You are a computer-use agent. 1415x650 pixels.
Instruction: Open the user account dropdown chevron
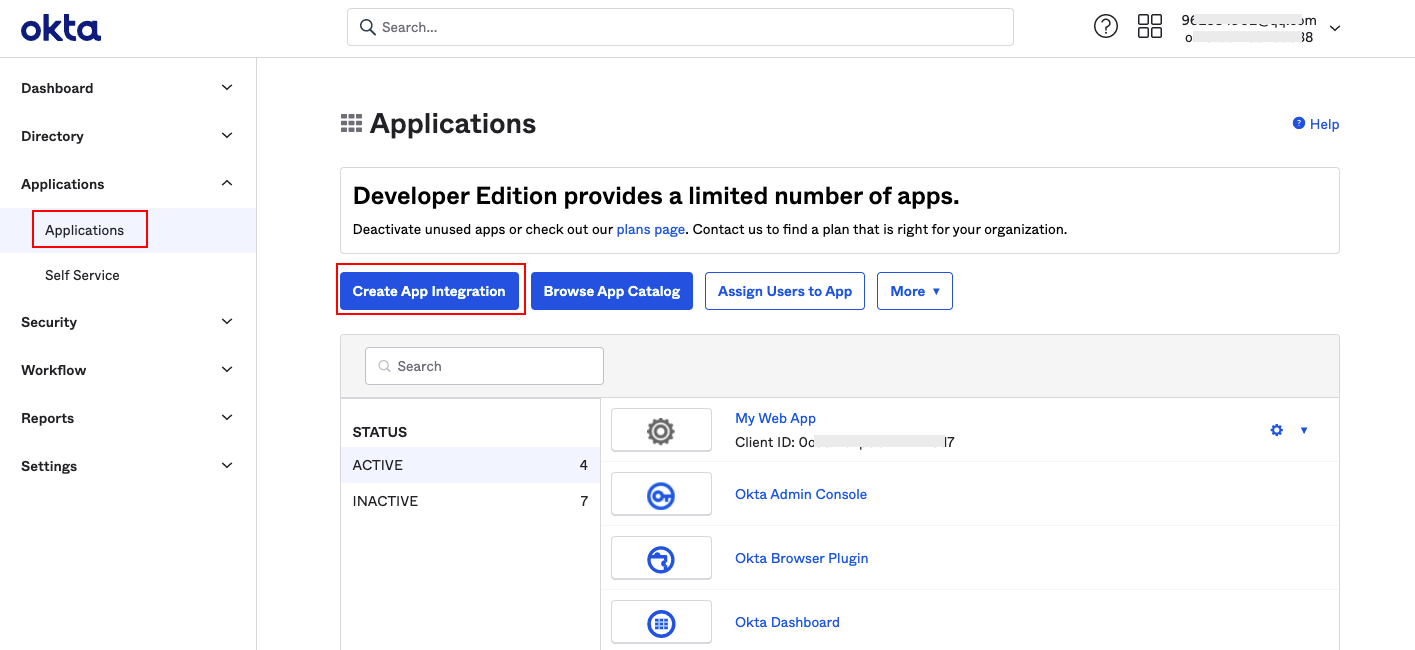pos(1334,28)
